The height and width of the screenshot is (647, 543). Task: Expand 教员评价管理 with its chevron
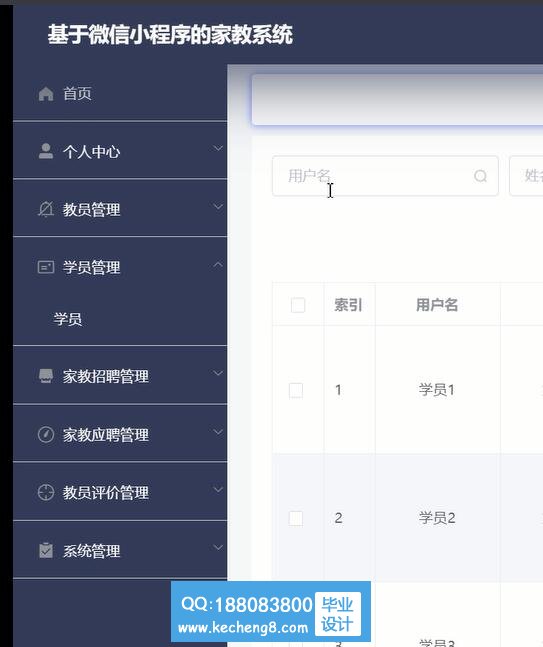point(218,489)
